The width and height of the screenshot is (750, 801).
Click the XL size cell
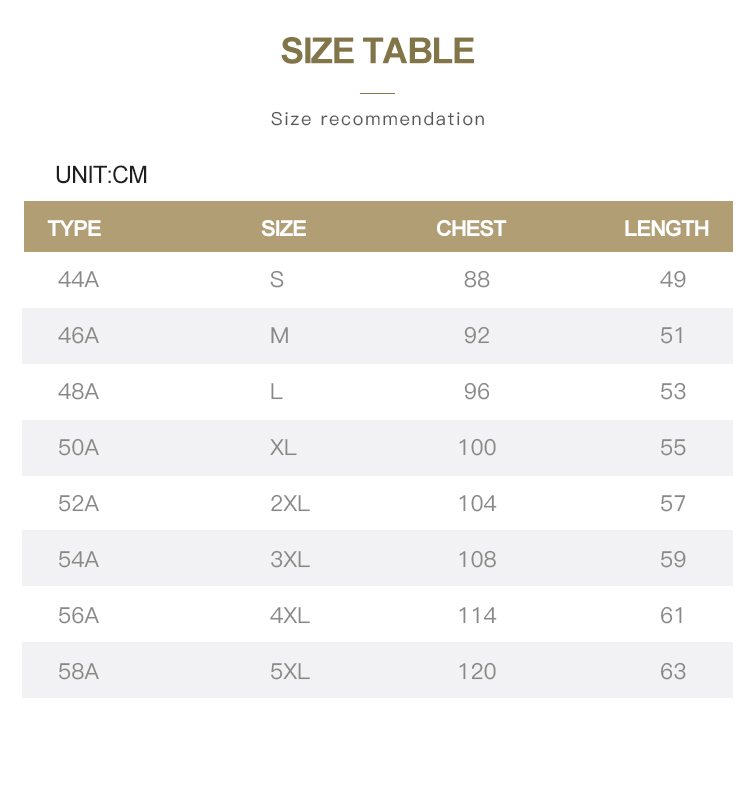[x=283, y=448]
